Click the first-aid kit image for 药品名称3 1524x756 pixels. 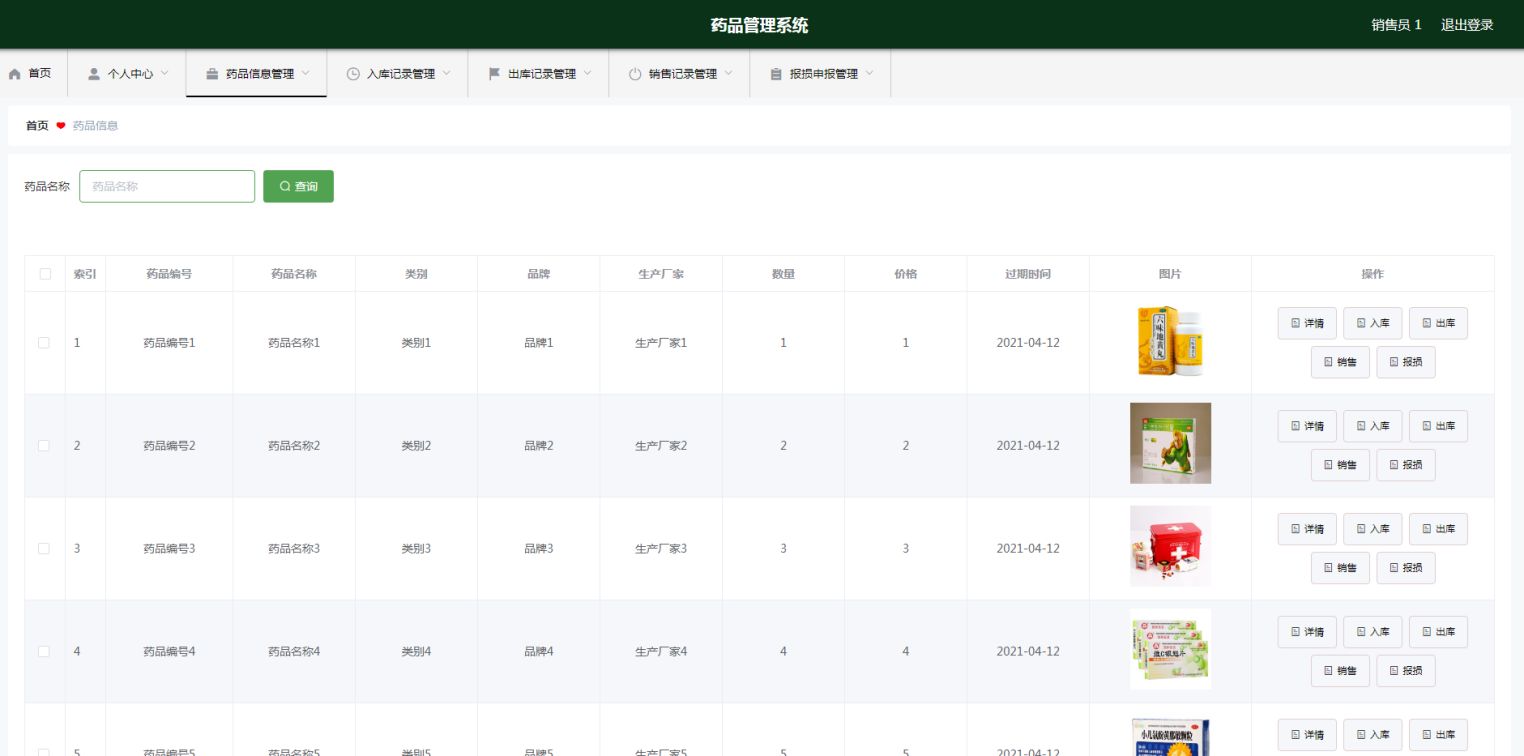pos(1170,546)
